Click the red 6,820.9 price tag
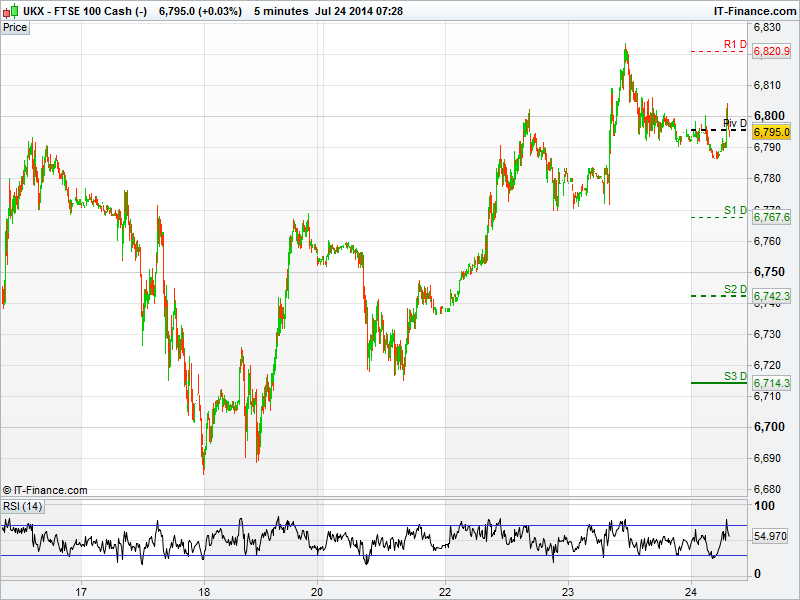 771,51
